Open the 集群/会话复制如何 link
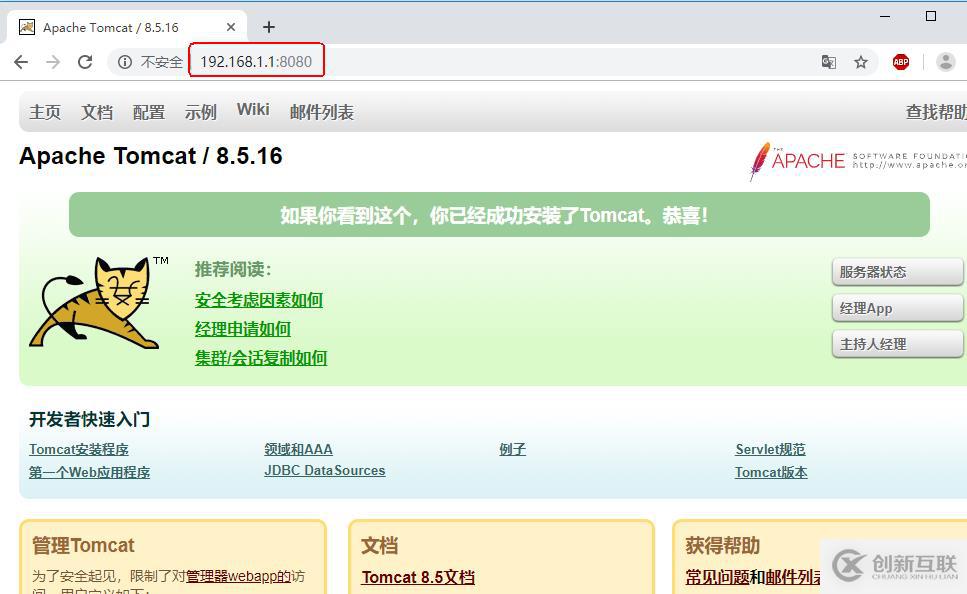Viewport: 967px width, 594px height. [x=261, y=358]
